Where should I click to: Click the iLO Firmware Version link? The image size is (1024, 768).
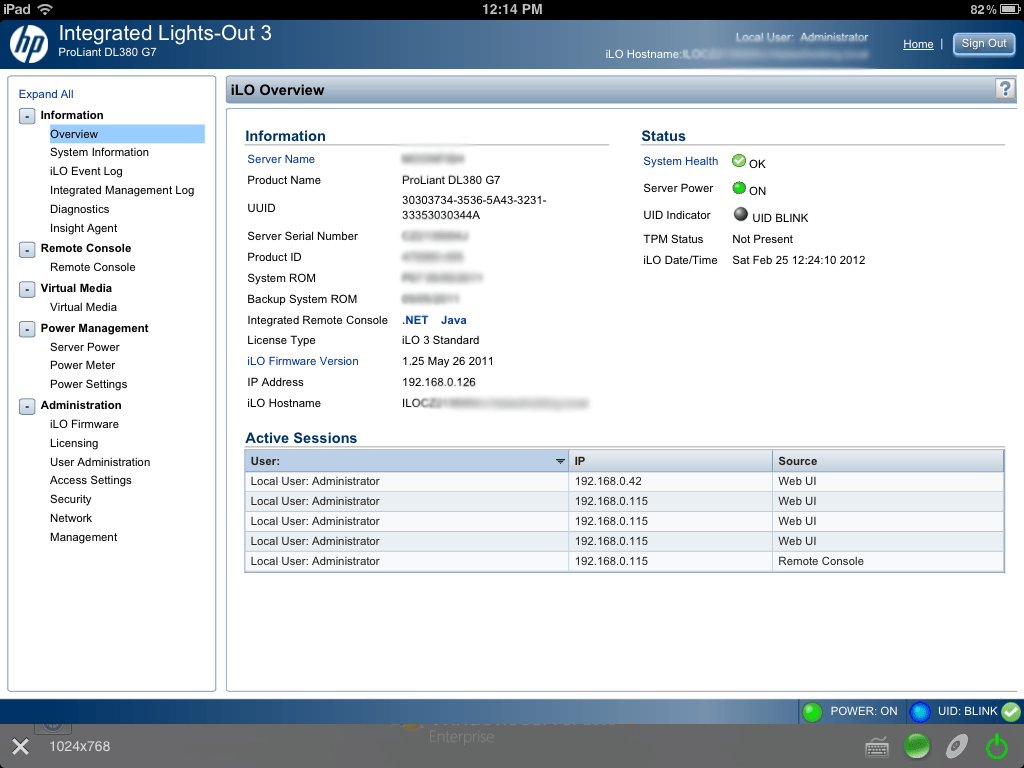(302, 361)
